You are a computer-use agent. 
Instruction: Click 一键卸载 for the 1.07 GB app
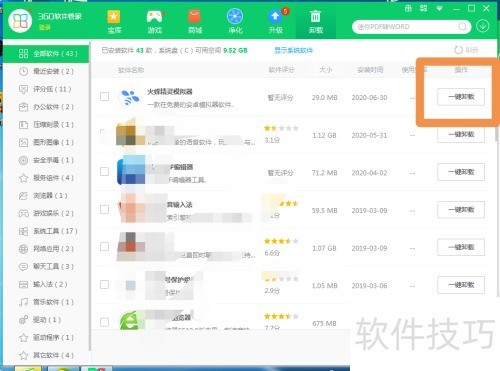(x=461, y=247)
